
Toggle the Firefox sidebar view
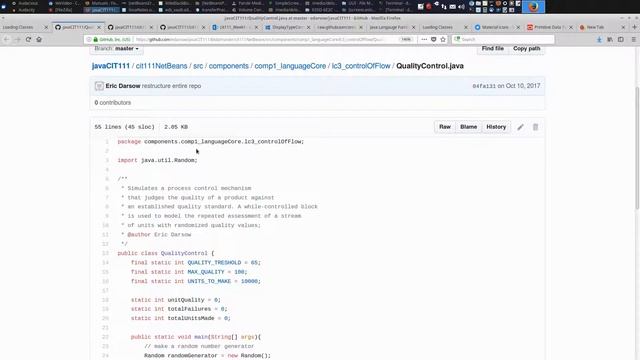[x=621, y=40]
